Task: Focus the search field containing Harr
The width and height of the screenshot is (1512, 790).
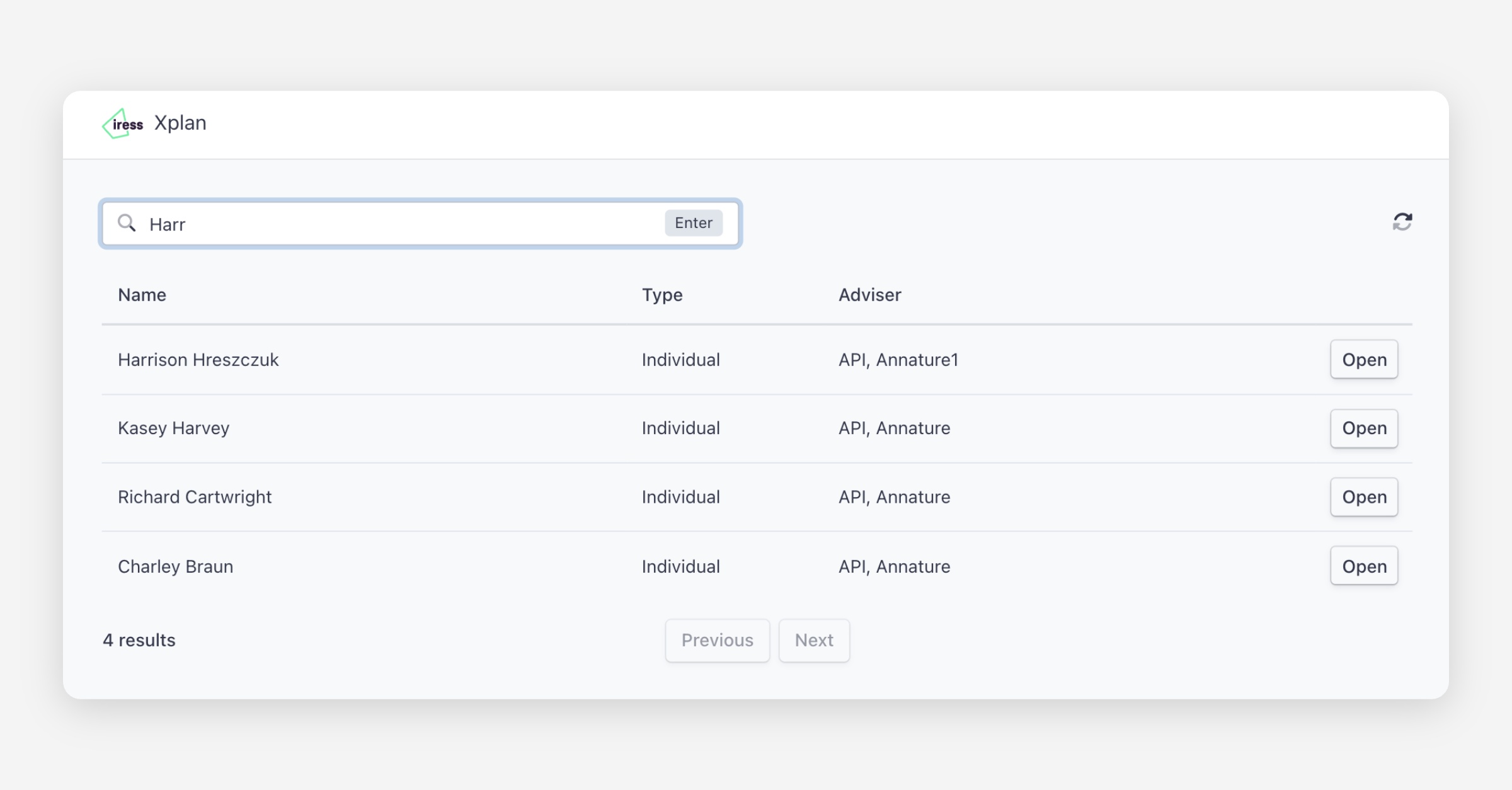Action: tap(403, 224)
